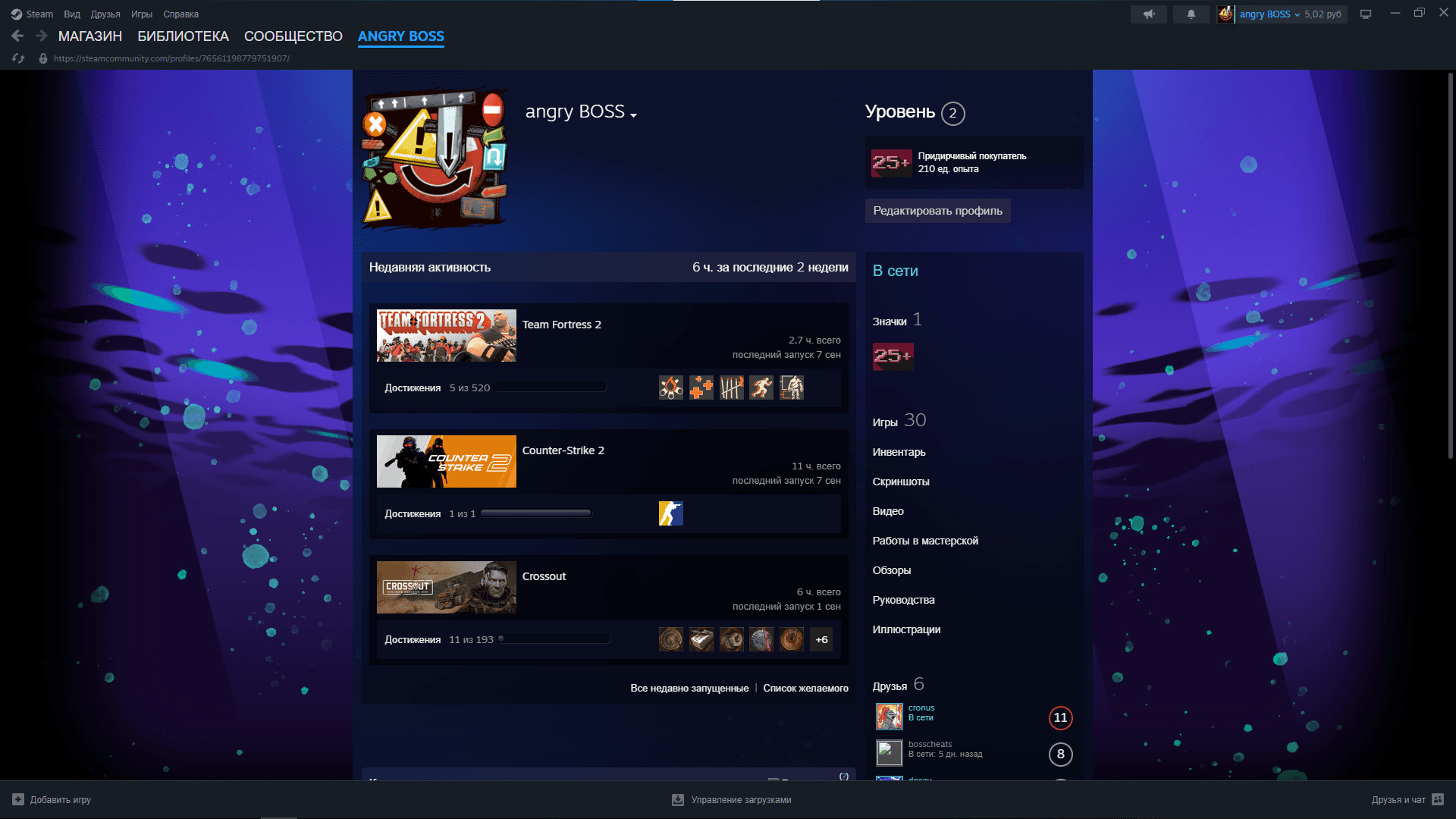Click the small avatar in top bar

tap(1225, 14)
